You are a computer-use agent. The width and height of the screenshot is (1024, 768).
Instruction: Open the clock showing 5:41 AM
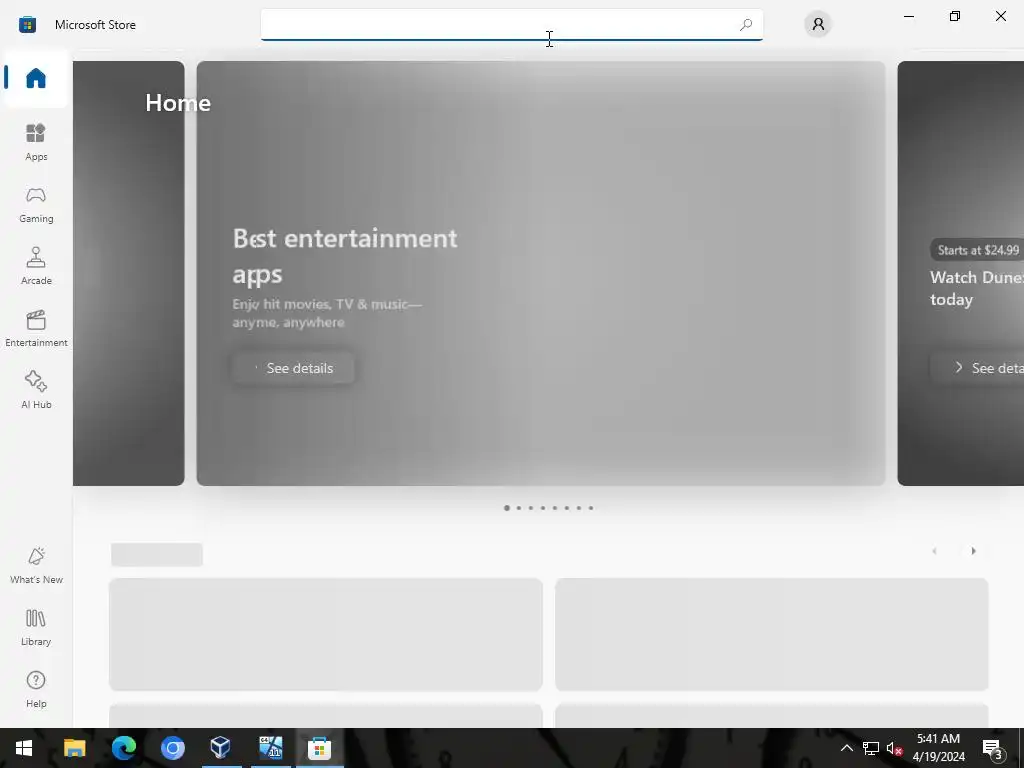(938, 748)
